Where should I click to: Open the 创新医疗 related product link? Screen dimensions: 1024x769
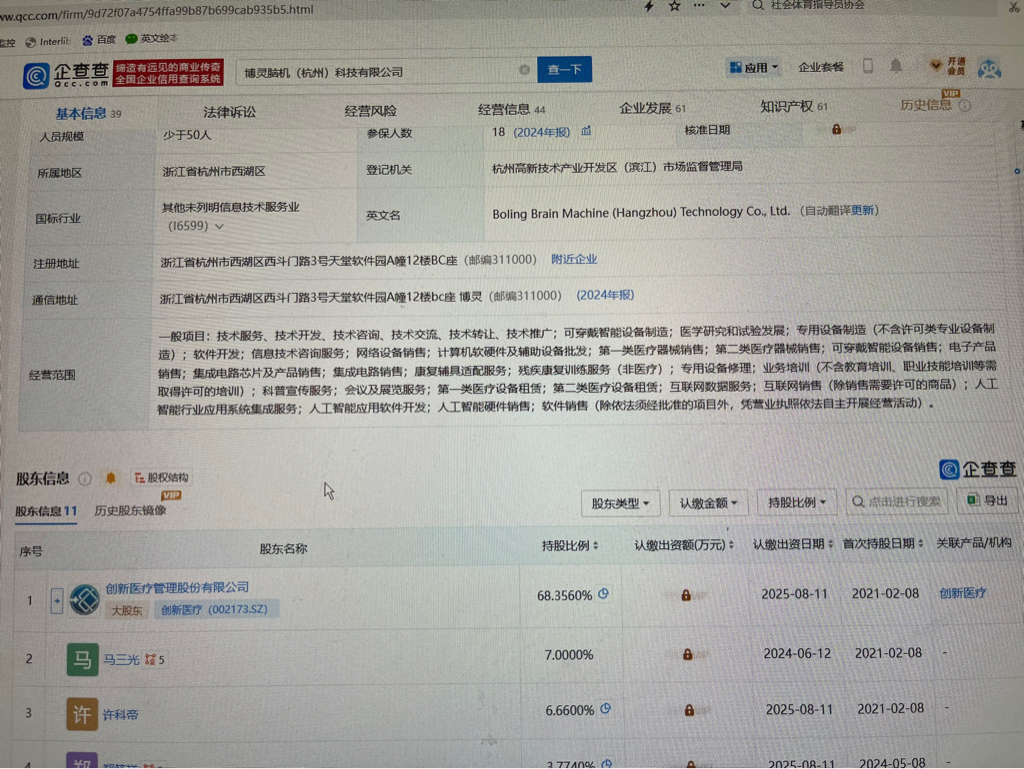point(963,593)
